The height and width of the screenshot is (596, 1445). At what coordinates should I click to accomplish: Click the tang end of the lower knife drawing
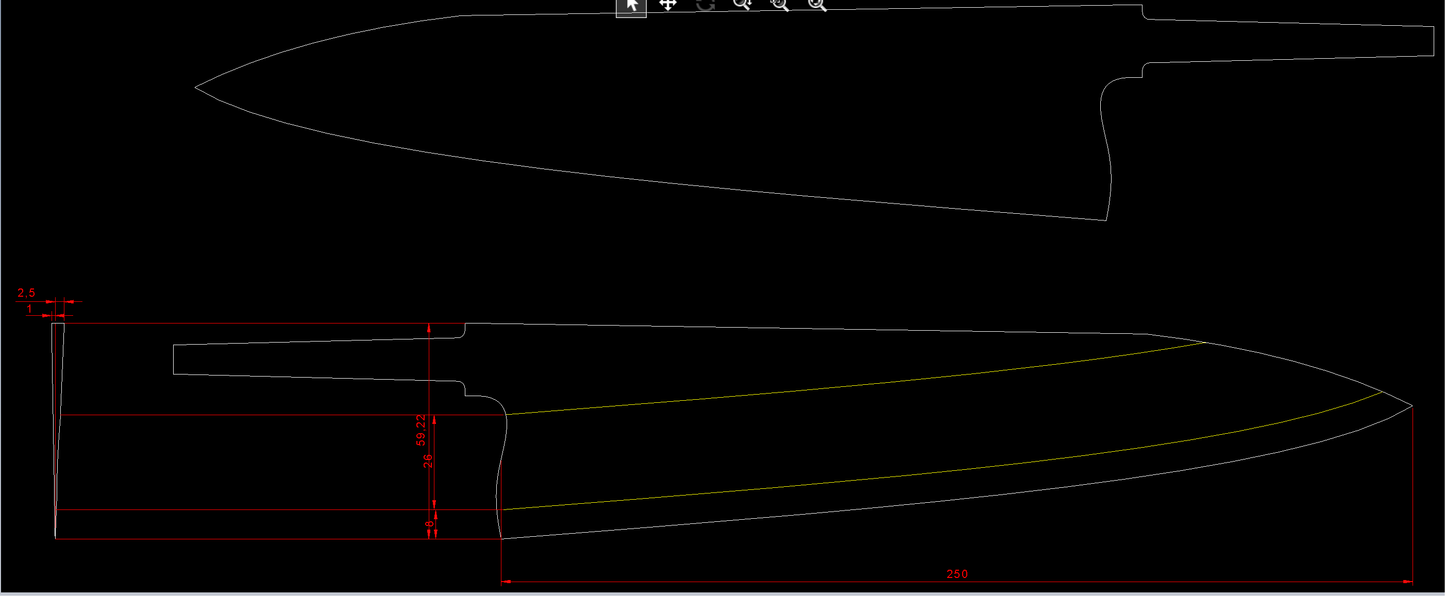point(175,359)
